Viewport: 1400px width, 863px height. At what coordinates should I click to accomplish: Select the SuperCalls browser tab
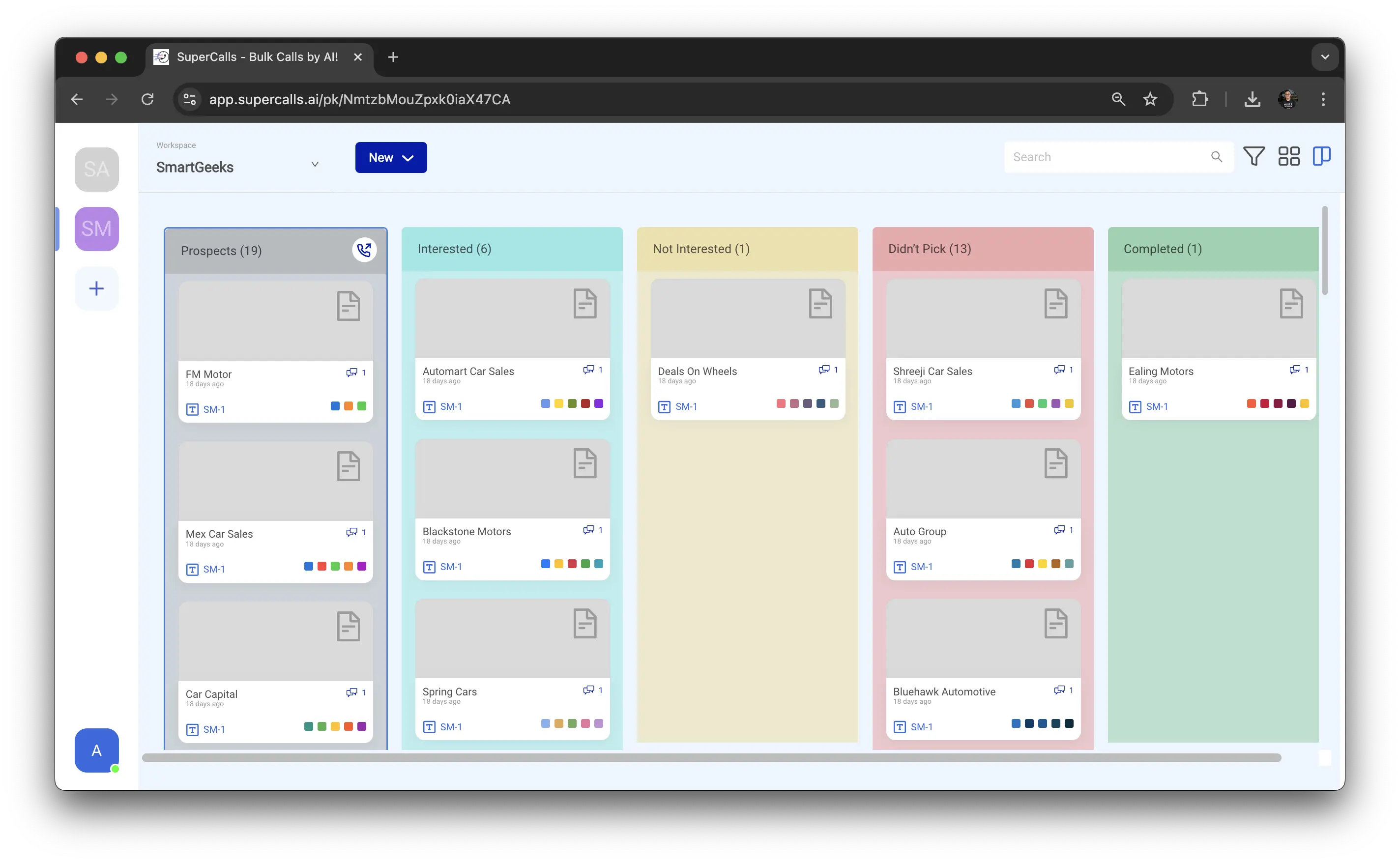(257, 57)
